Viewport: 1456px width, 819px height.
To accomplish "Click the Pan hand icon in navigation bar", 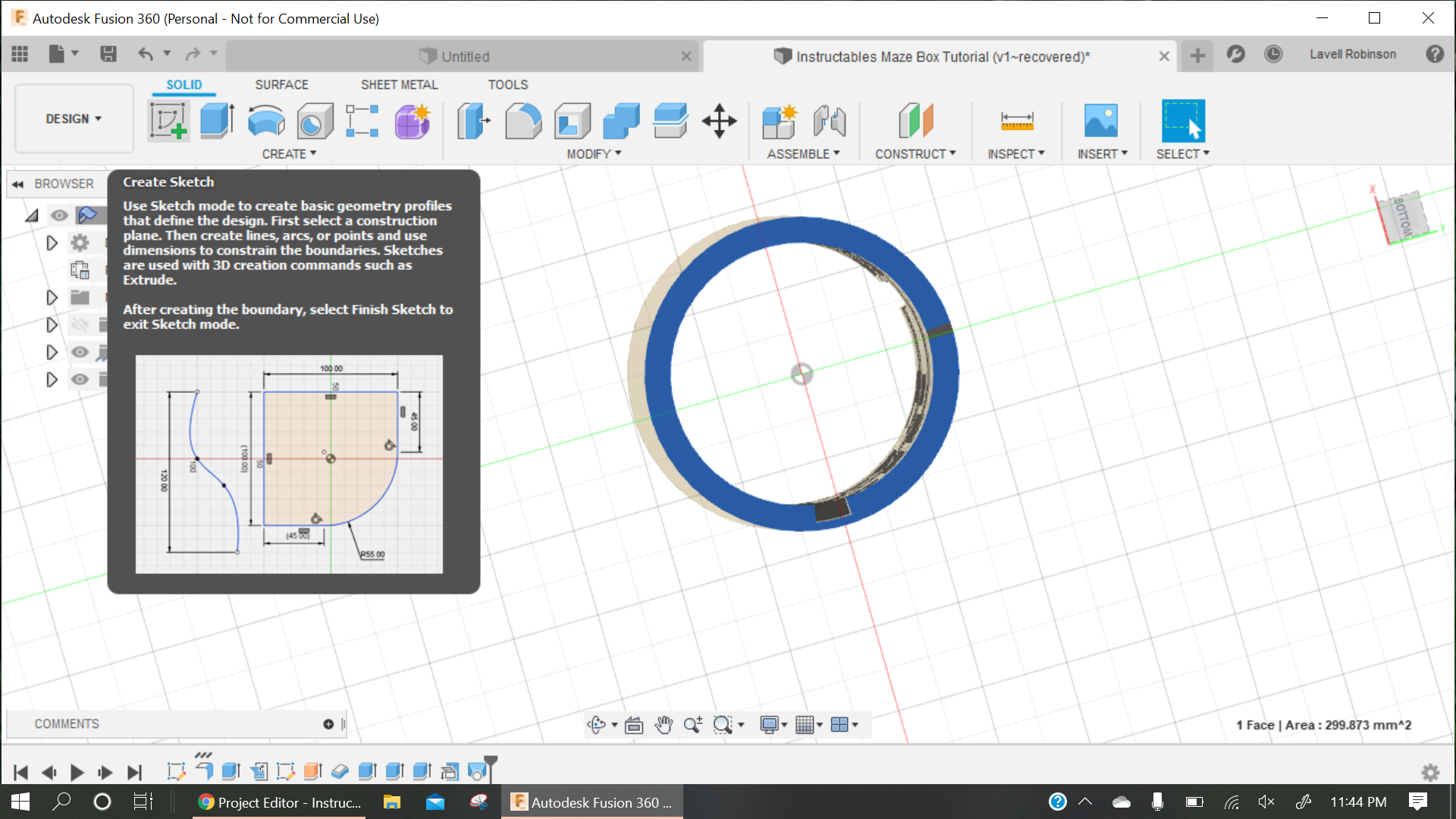I will pyautogui.click(x=664, y=725).
